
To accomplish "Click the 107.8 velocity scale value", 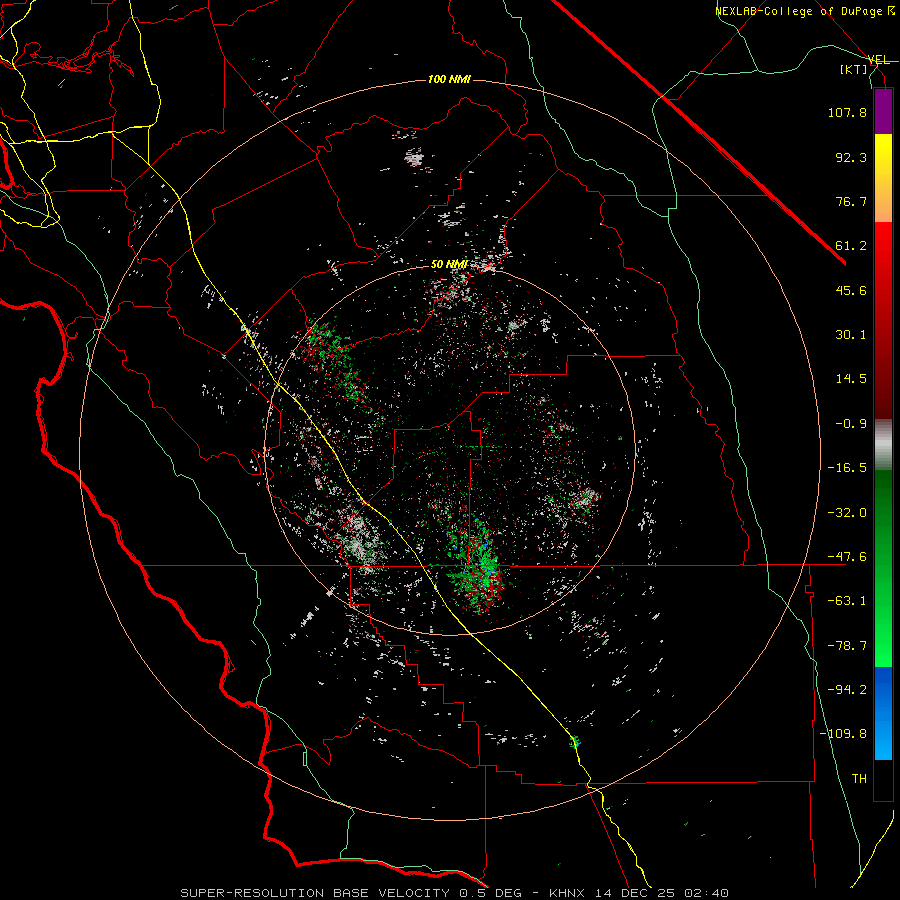I will [x=847, y=112].
